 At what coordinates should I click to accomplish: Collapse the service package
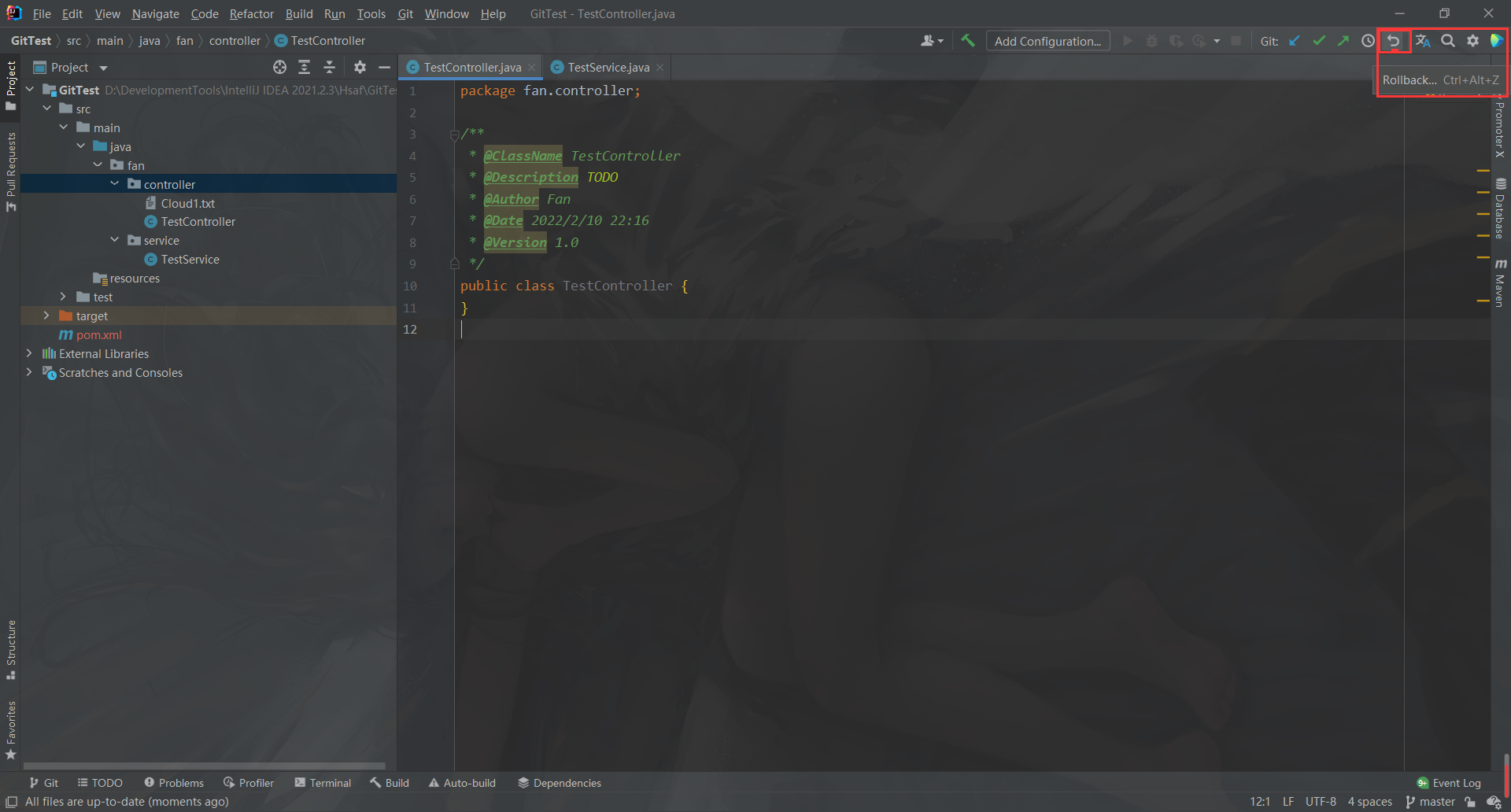(115, 240)
